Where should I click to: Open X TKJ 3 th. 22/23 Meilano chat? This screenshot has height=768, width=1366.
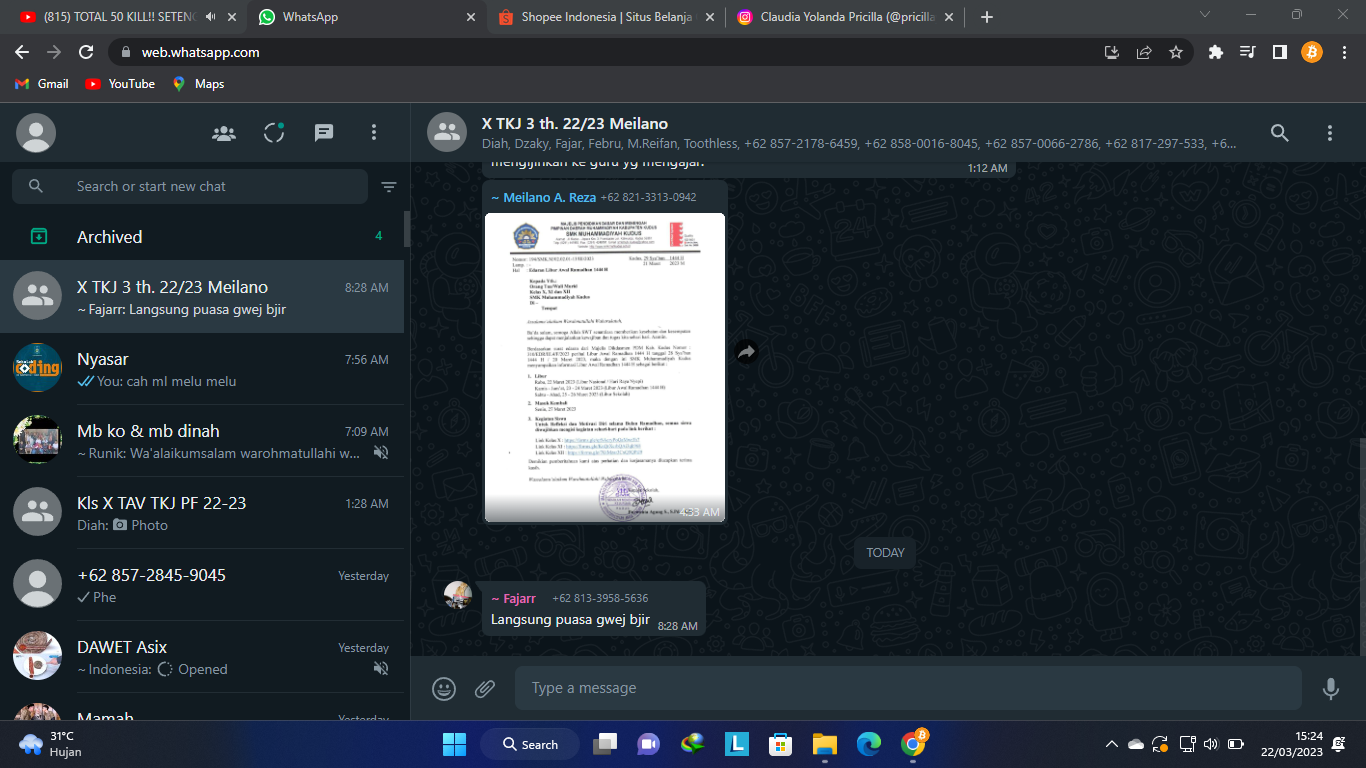202,297
